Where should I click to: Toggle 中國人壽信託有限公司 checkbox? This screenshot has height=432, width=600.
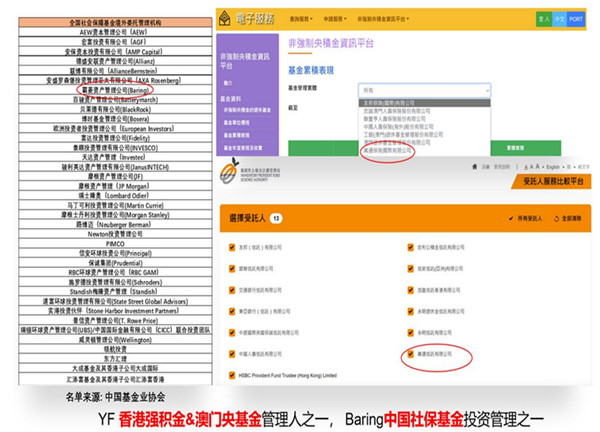click(x=232, y=354)
